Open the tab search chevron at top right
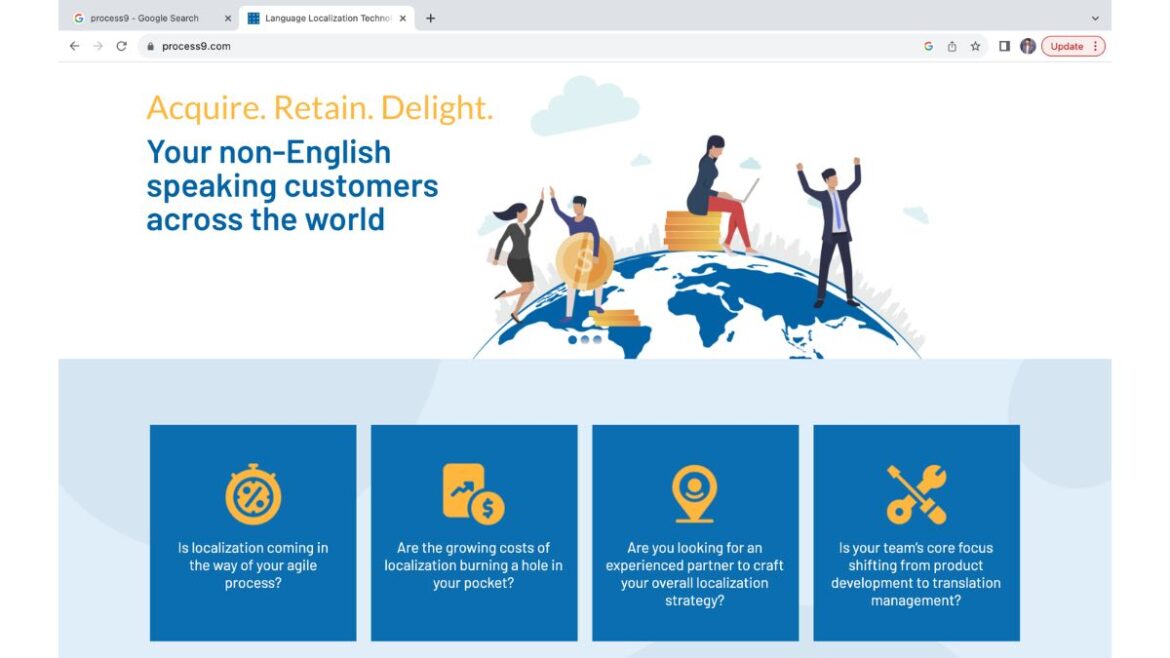Screen dimensions: 1170x658 click(1095, 17)
